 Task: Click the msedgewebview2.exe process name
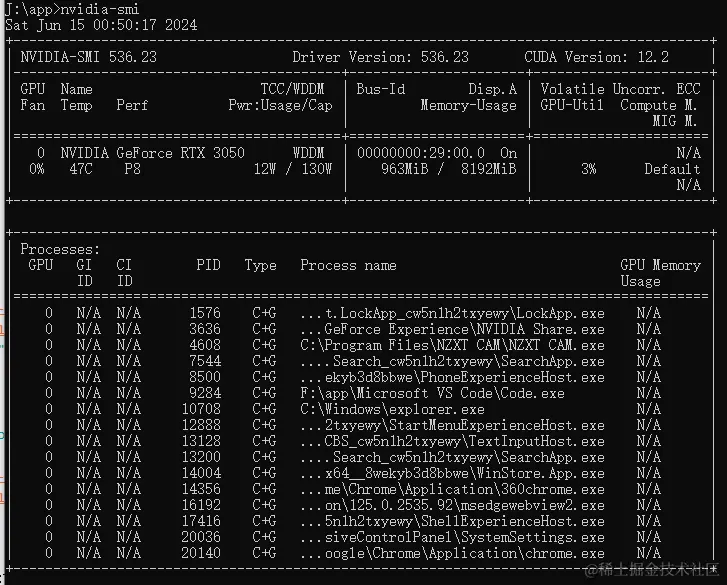452,505
